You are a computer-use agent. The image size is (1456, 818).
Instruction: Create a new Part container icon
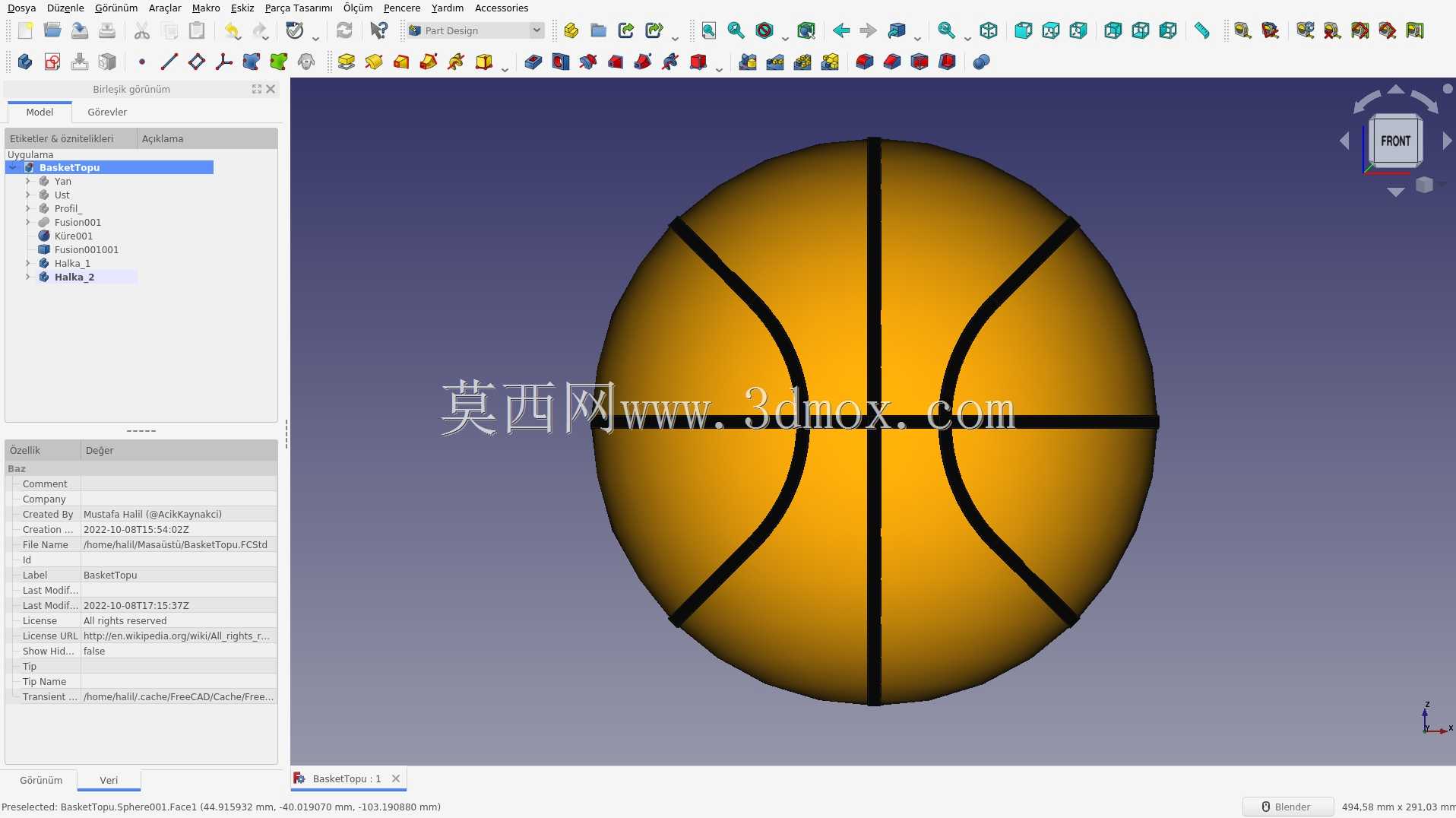(571, 30)
